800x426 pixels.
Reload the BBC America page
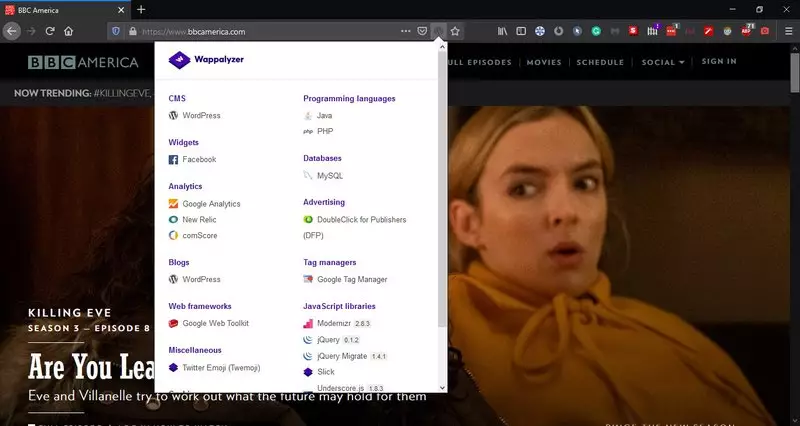pyautogui.click(x=49, y=31)
